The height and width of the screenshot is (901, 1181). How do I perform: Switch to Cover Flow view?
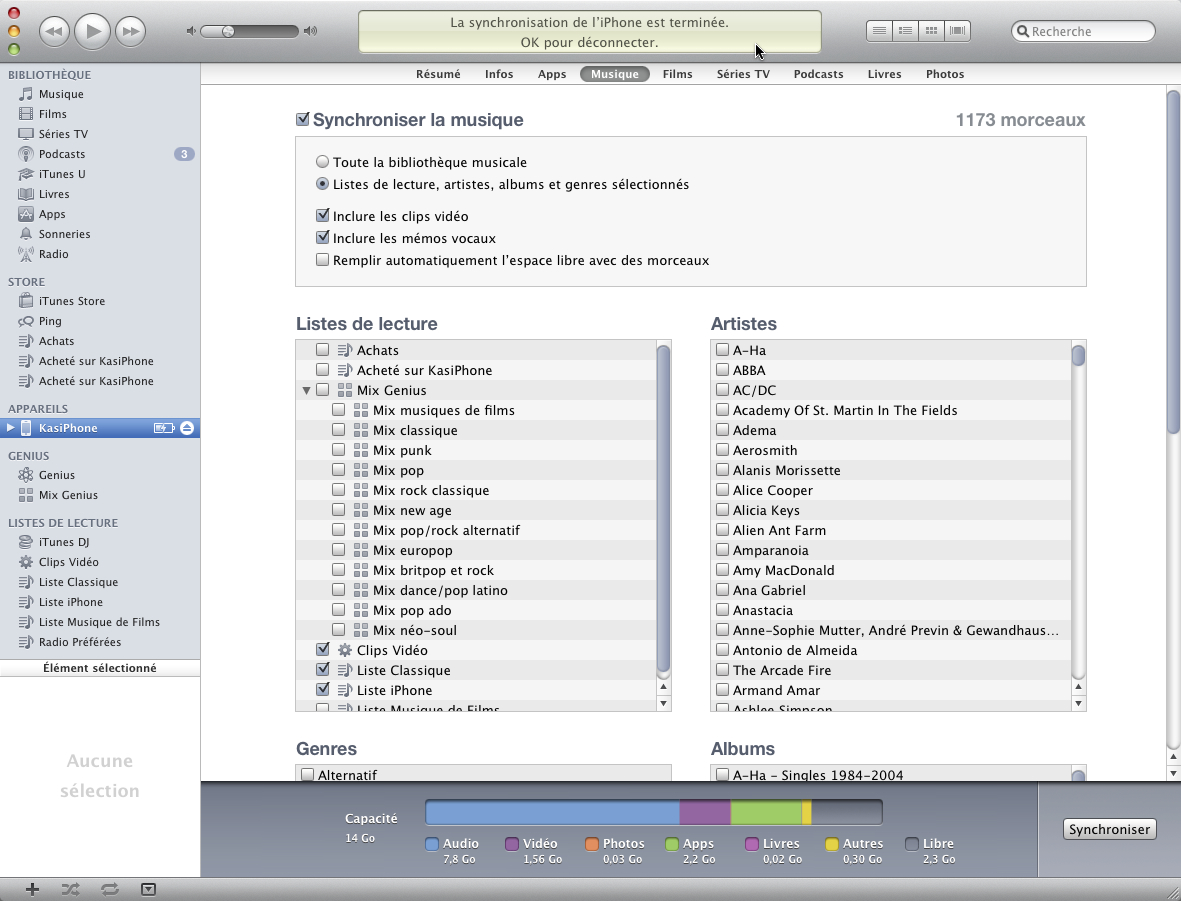tap(957, 31)
